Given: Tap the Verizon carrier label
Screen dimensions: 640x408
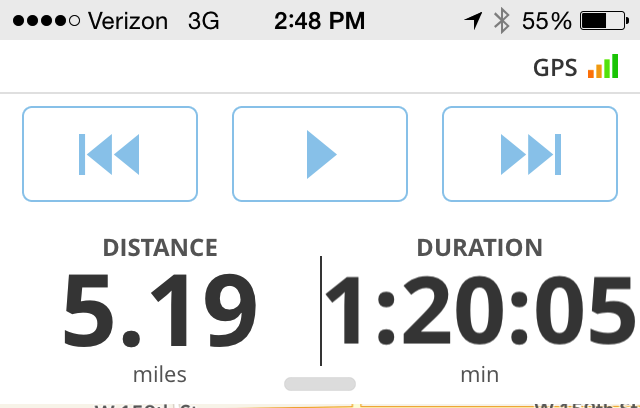Looking at the screenshot, I should coord(128,21).
